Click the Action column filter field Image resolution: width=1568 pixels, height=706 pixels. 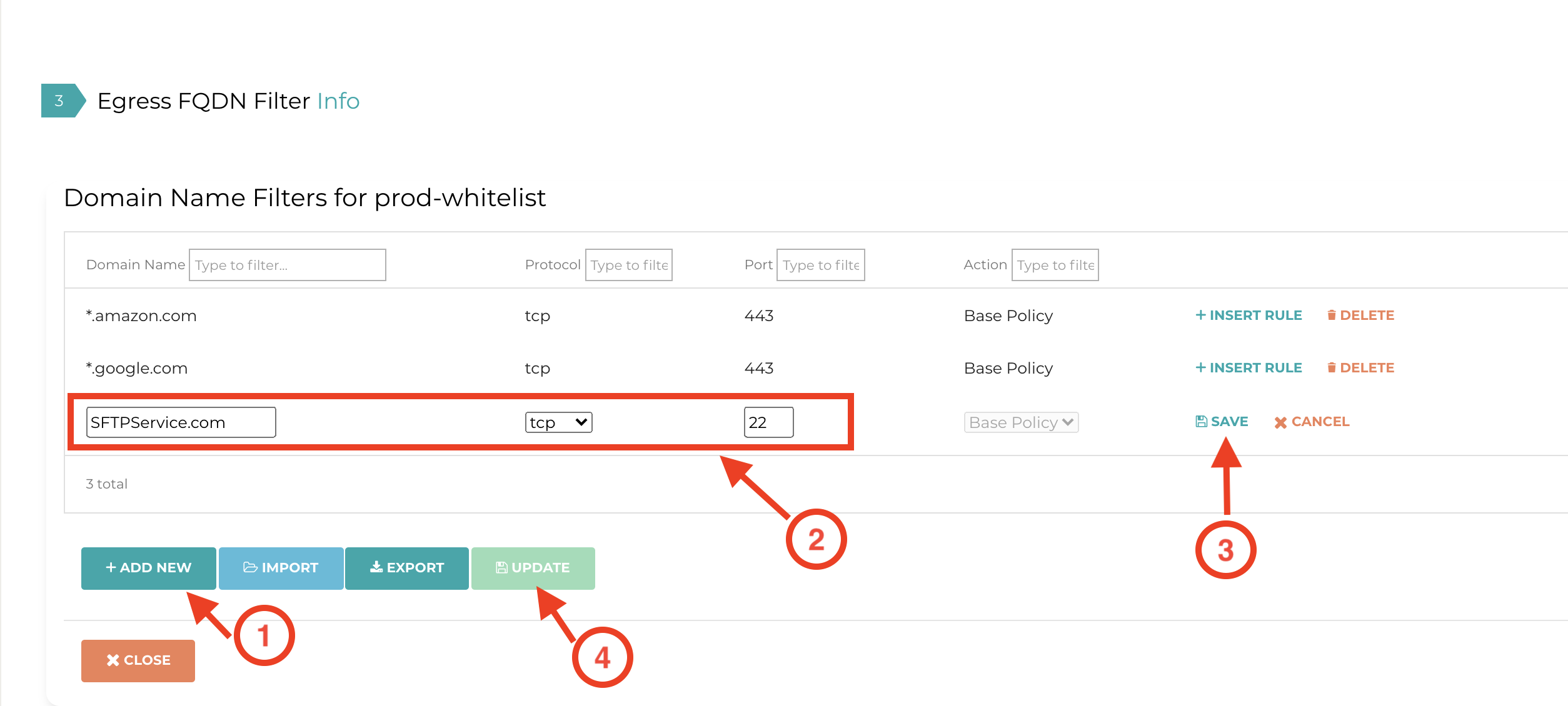tap(1055, 265)
